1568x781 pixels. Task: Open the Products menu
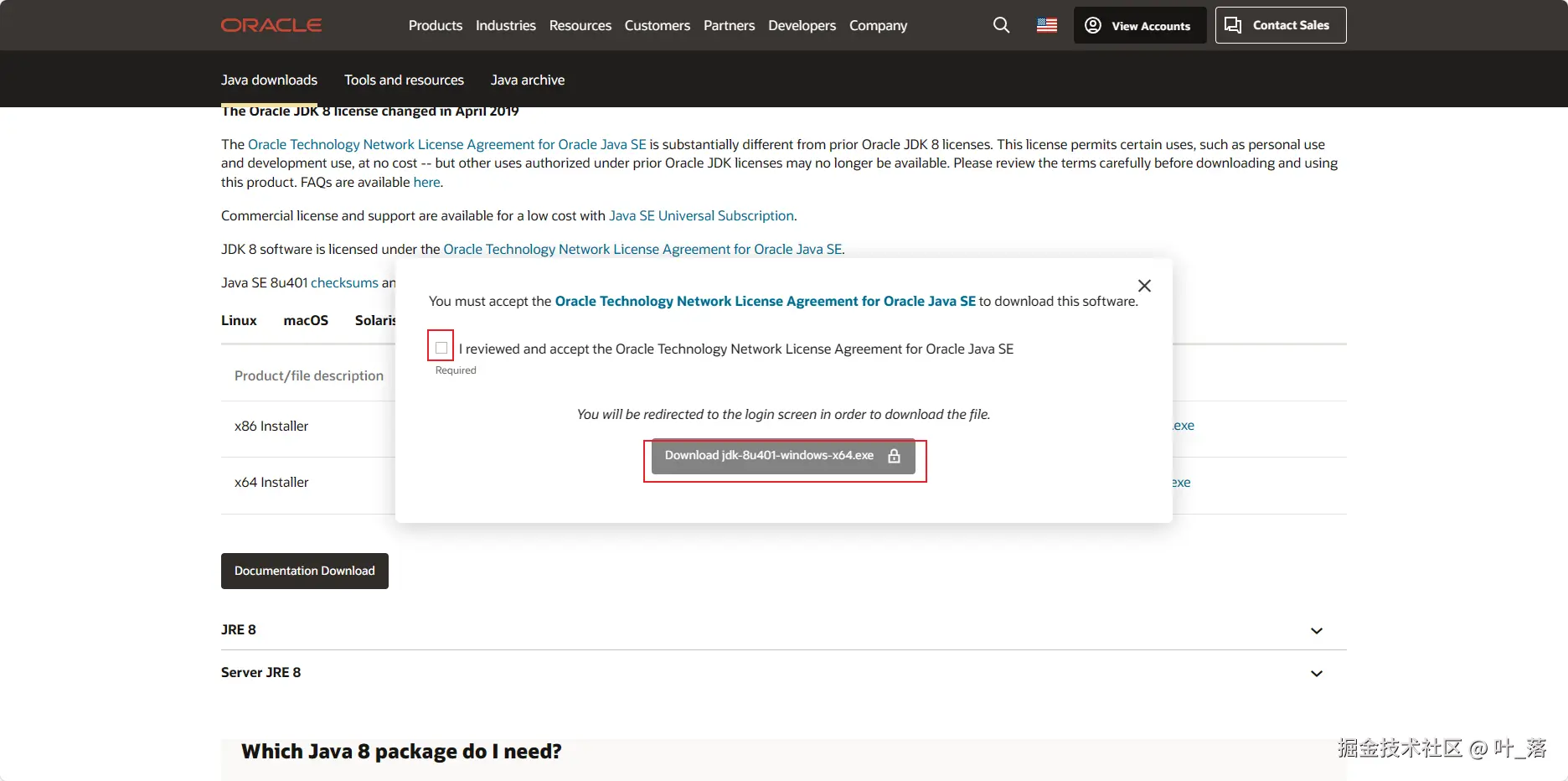click(436, 25)
